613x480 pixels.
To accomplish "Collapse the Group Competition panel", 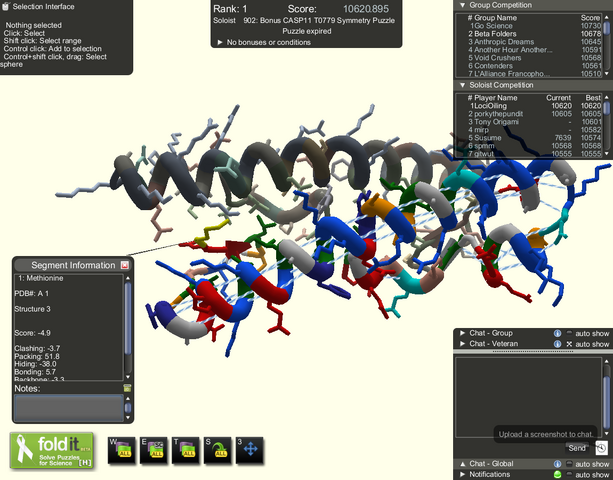I will [x=462, y=5].
